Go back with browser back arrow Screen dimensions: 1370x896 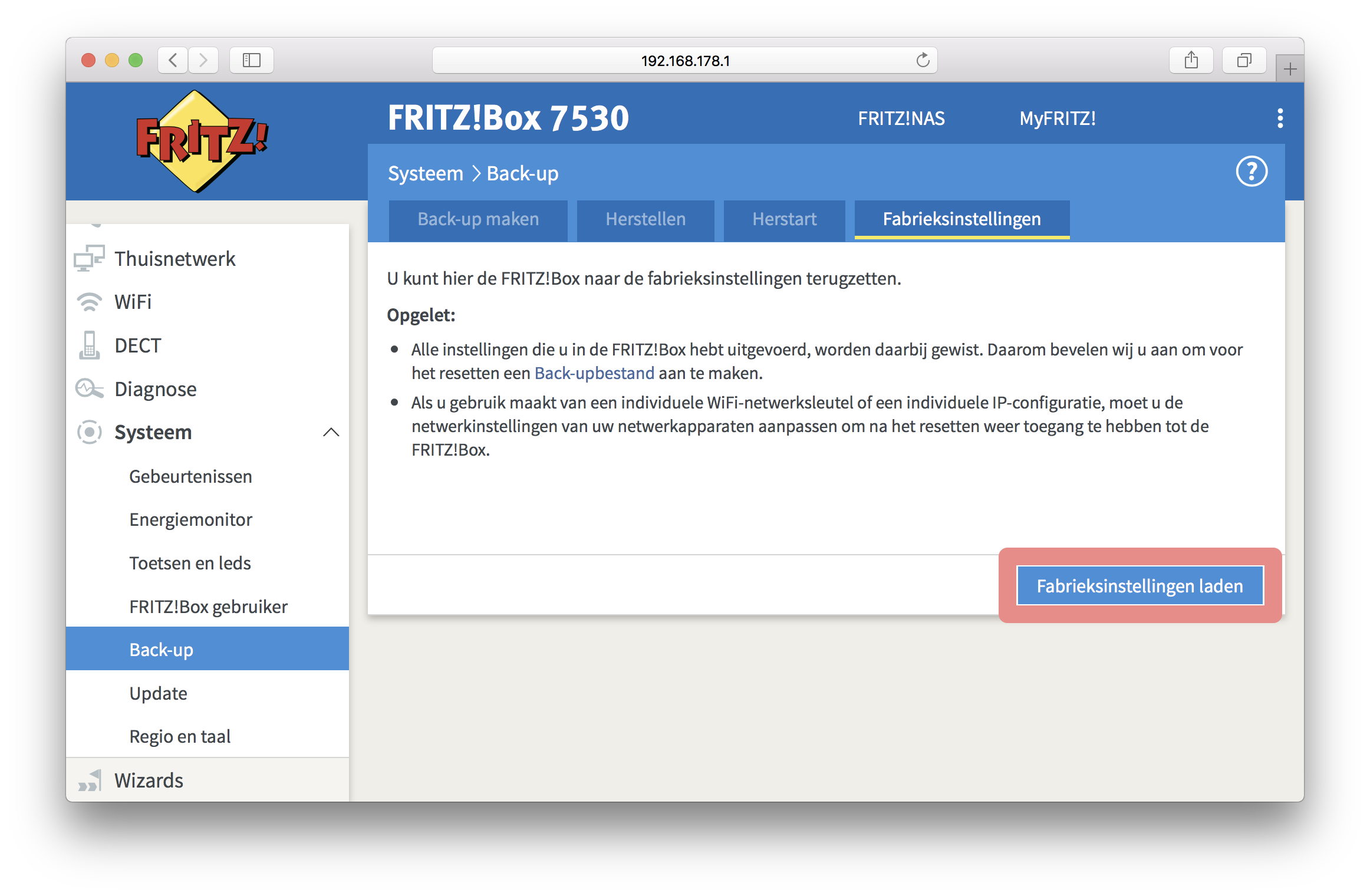pos(173,60)
